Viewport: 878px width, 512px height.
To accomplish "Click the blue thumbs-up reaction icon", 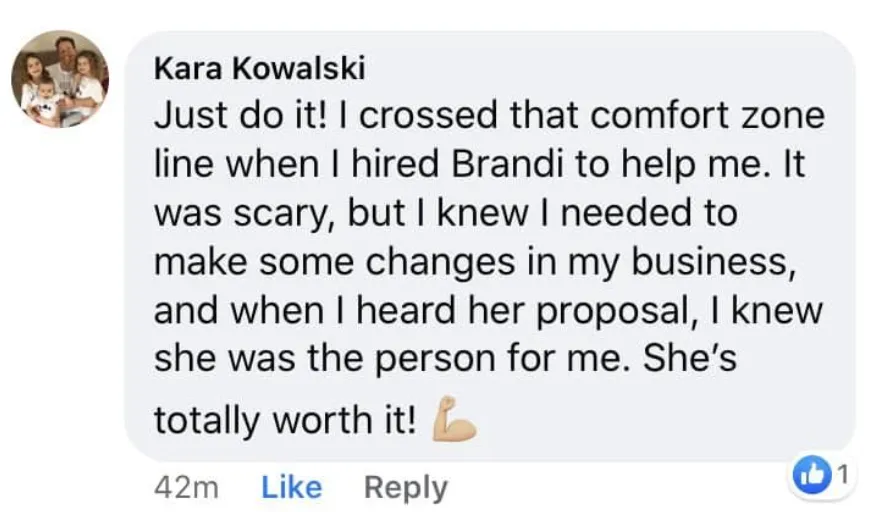I will point(812,475).
